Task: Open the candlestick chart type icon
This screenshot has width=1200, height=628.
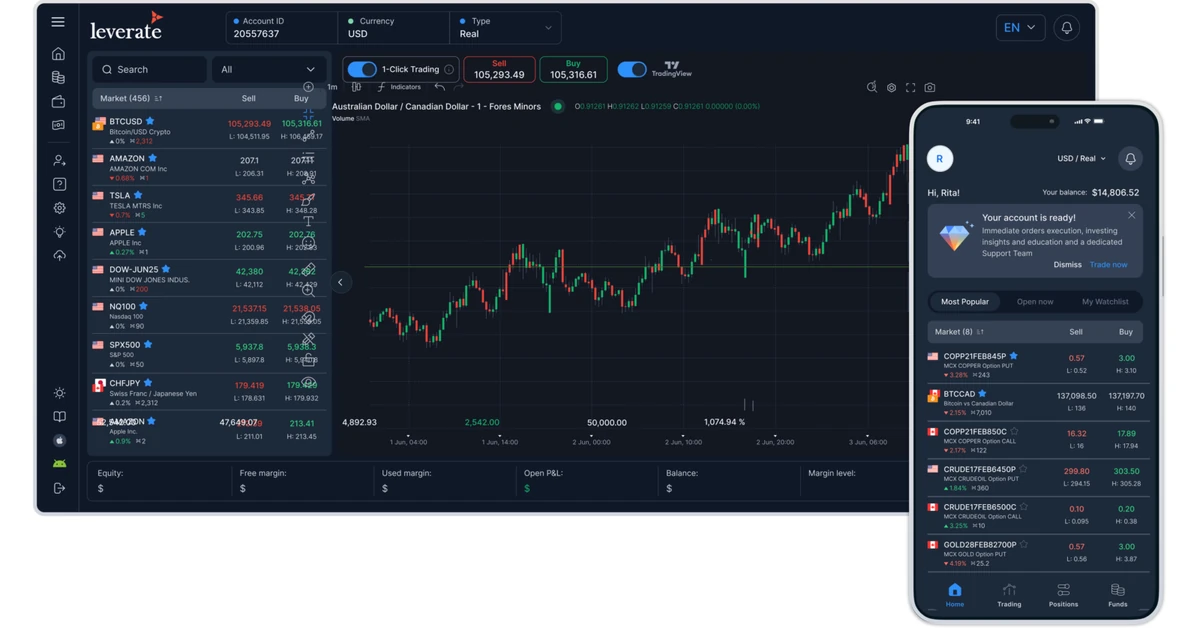Action: click(356, 87)
